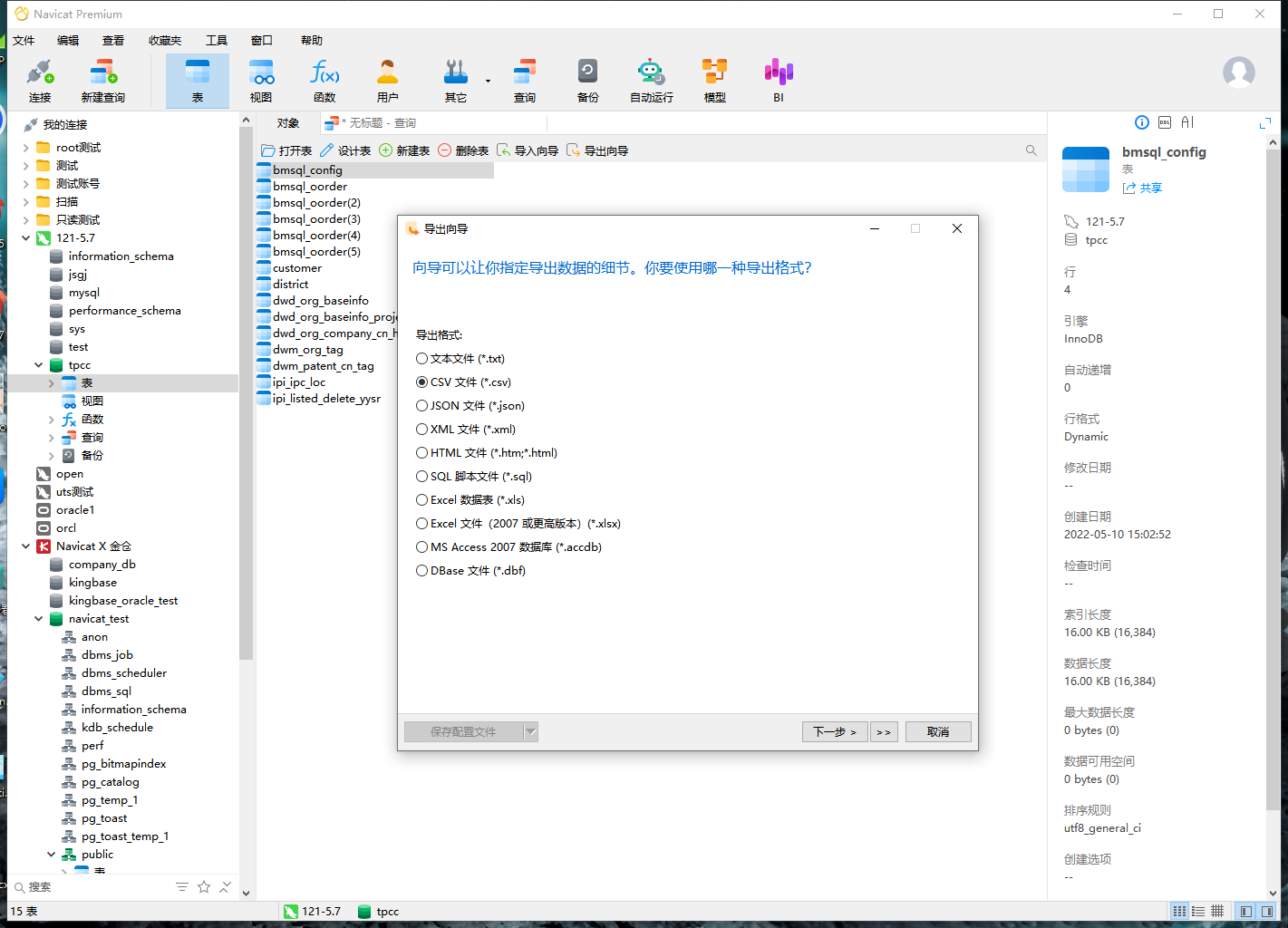Open the BI toolbar icon
The width and height of the screenshot is (1288, 928).
[x=779, y=81]
